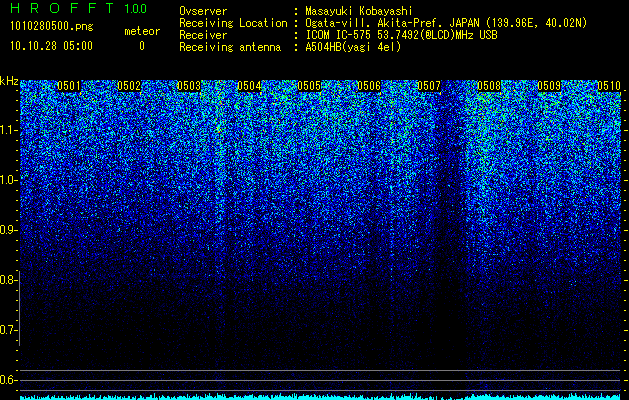The height and width of the screenshot is (400, 629).
Task: Click the meteor count value 0
Action: point(142,46)
